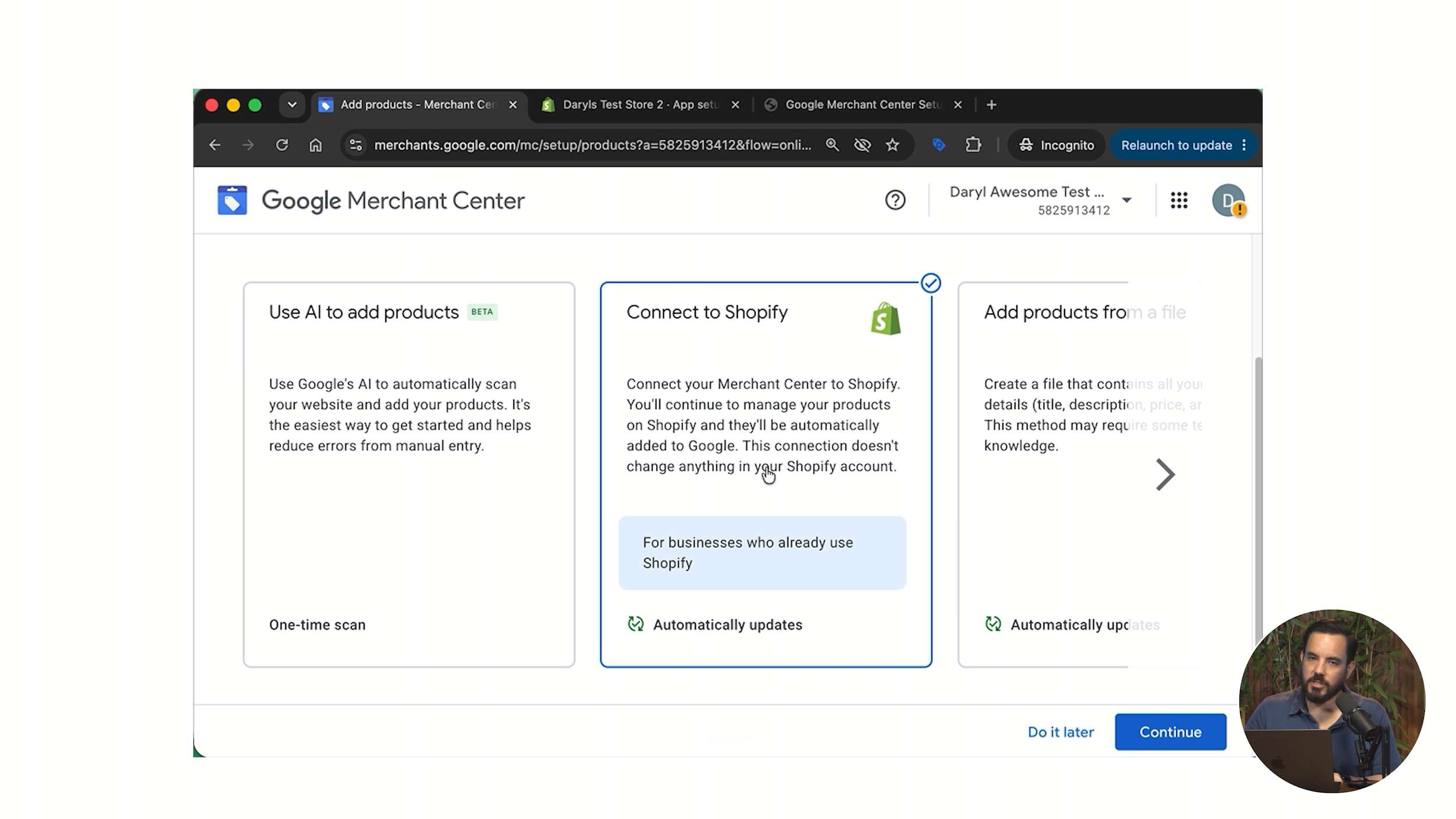Select the Connect to Shopify card
Image resolution: width=1456 pixels, height=819 pixels.
click(766, 475)
